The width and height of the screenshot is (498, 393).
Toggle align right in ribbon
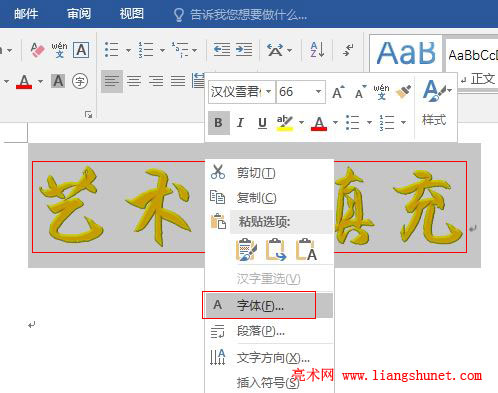click(x=156, y=81)
